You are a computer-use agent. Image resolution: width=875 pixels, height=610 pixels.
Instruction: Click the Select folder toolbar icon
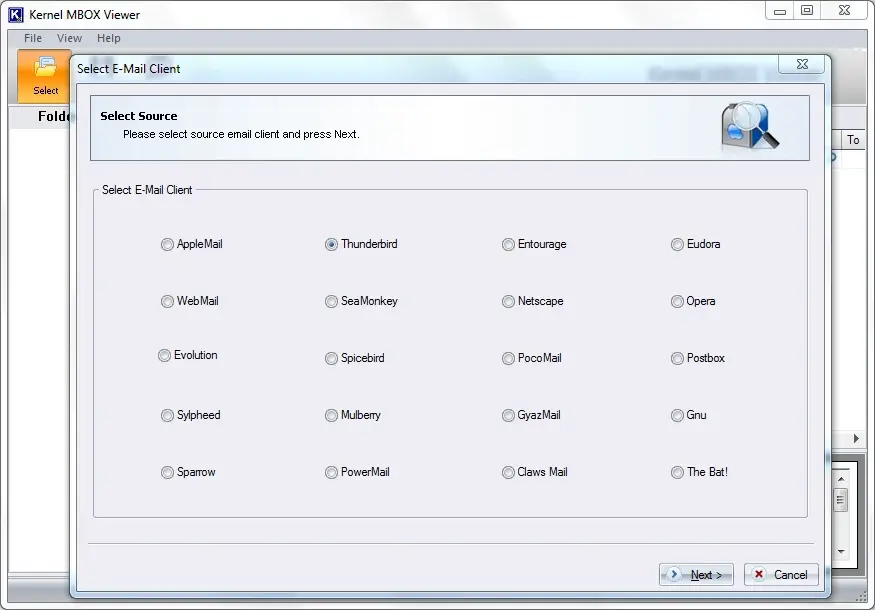click(45, 76)
